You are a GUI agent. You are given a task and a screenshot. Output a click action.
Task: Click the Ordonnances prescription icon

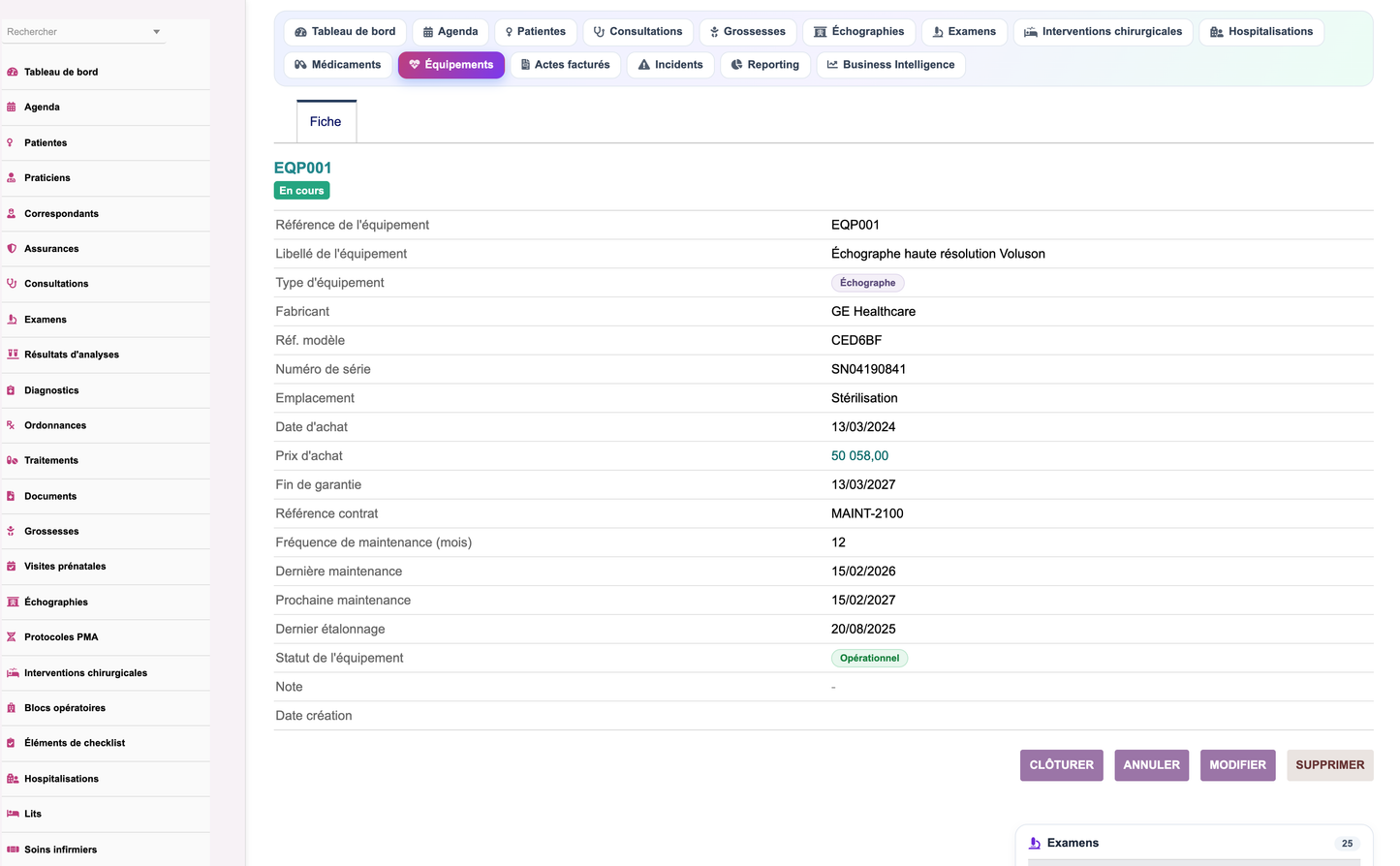tap(12, 425)
